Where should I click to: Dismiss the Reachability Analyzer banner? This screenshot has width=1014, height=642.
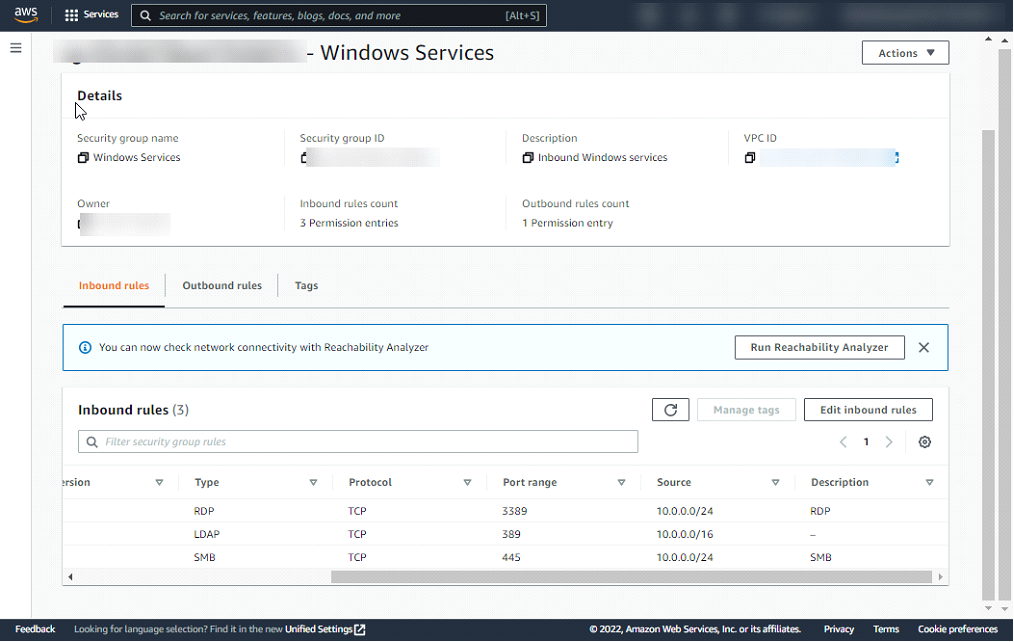point(923,348)
